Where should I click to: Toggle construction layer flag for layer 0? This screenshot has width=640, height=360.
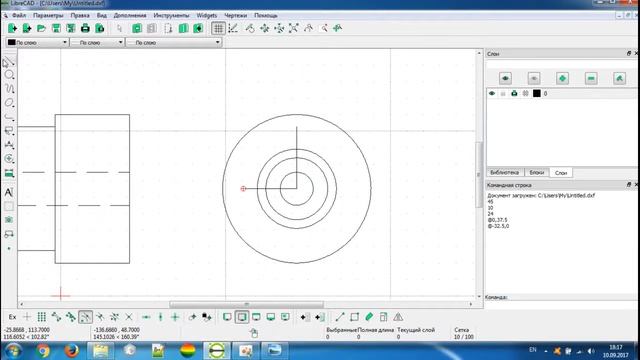(526, 93)
